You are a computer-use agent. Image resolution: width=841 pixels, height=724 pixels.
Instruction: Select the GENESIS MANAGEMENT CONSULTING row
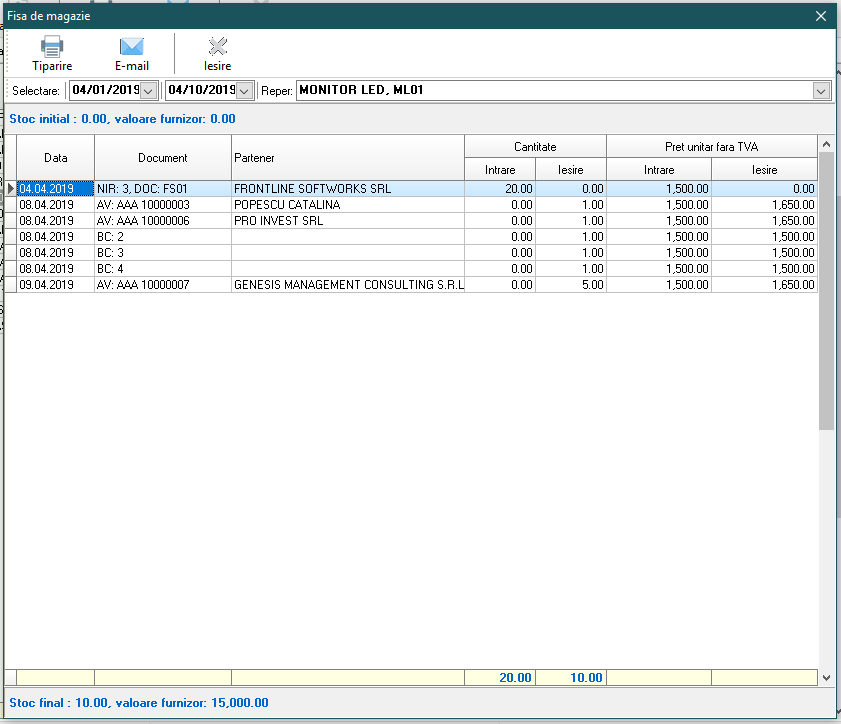(x=348, y=285)
